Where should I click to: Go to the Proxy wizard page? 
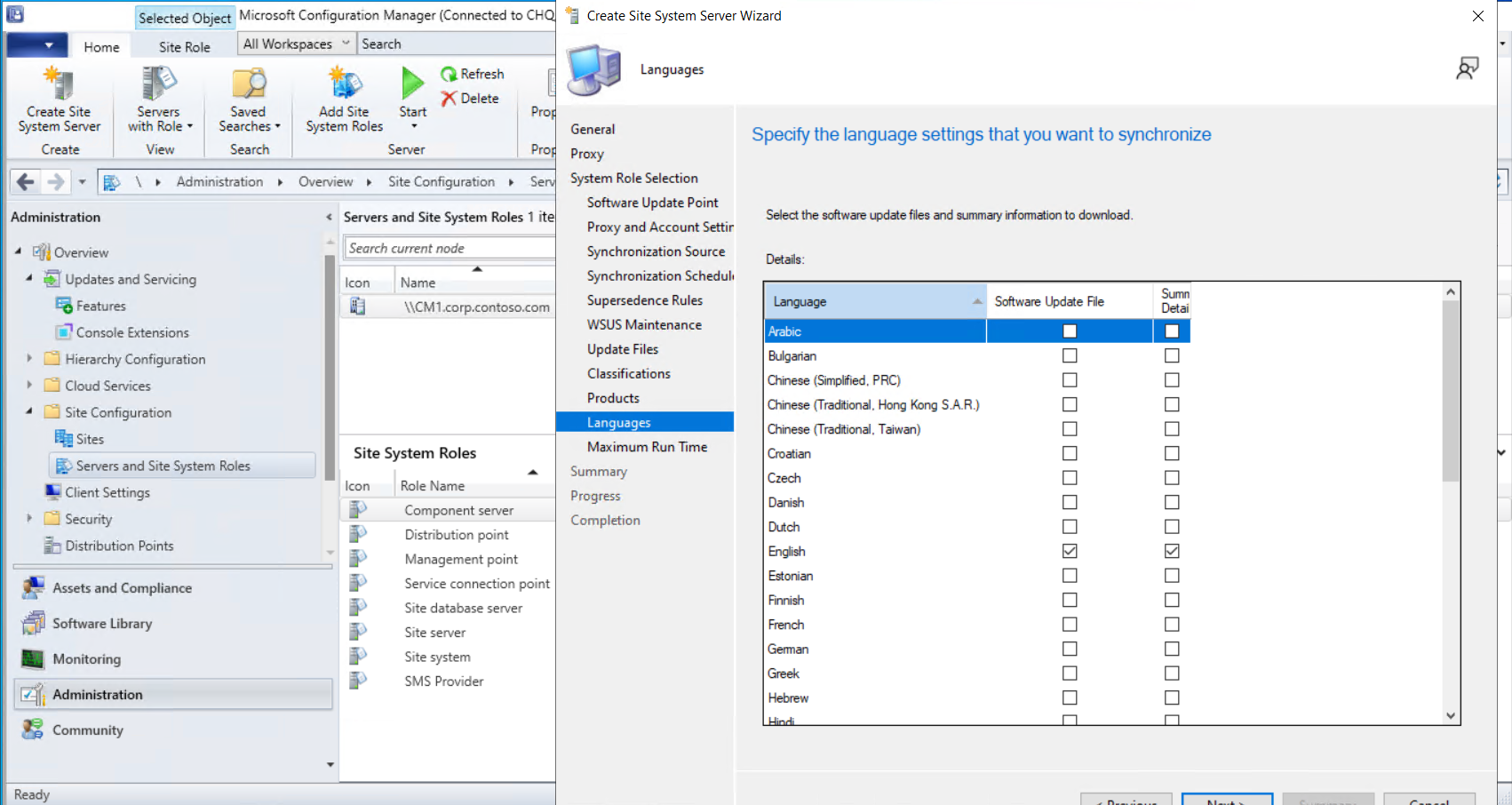pos(587,154)
